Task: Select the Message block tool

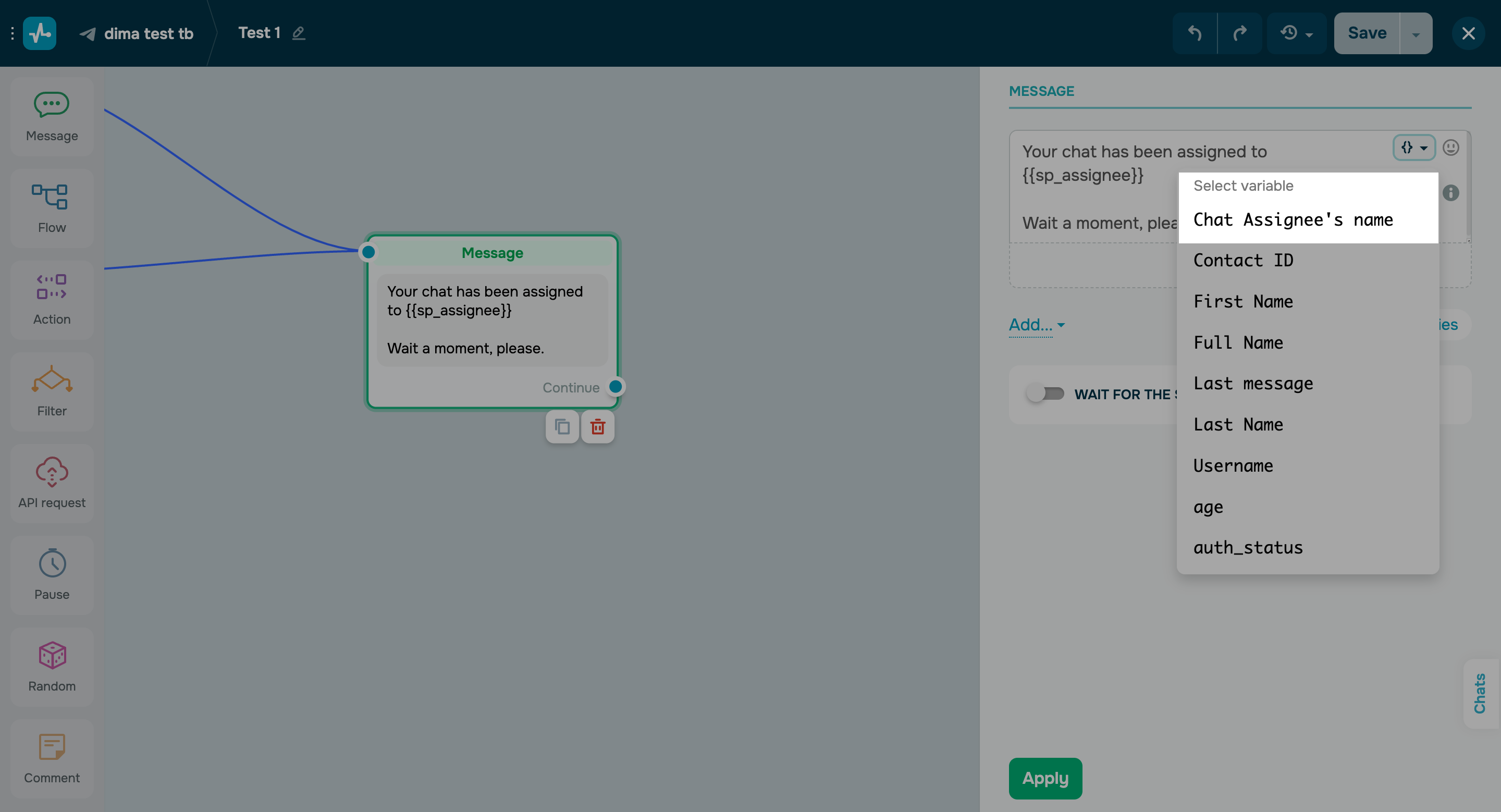Action: pos(52,116)
